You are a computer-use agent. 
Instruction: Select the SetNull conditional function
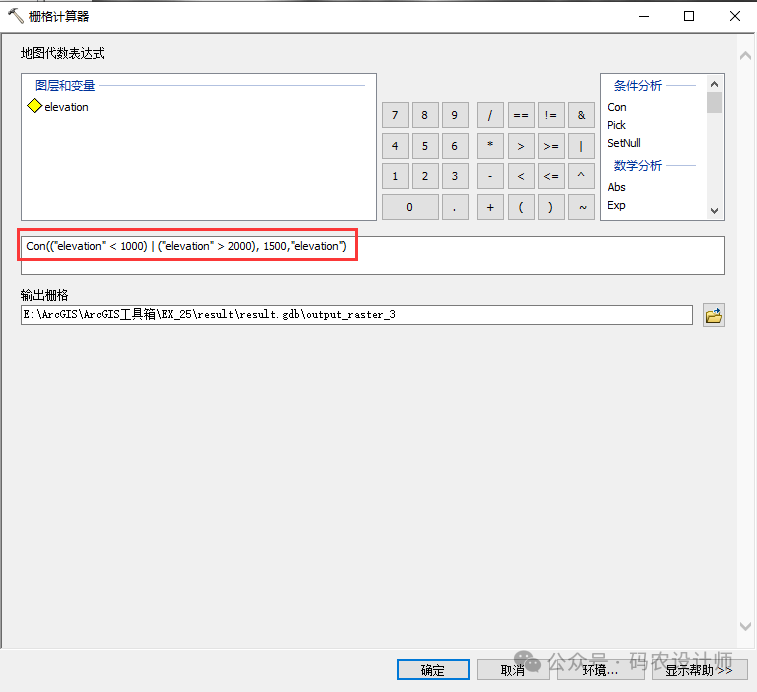click(624, 143)
